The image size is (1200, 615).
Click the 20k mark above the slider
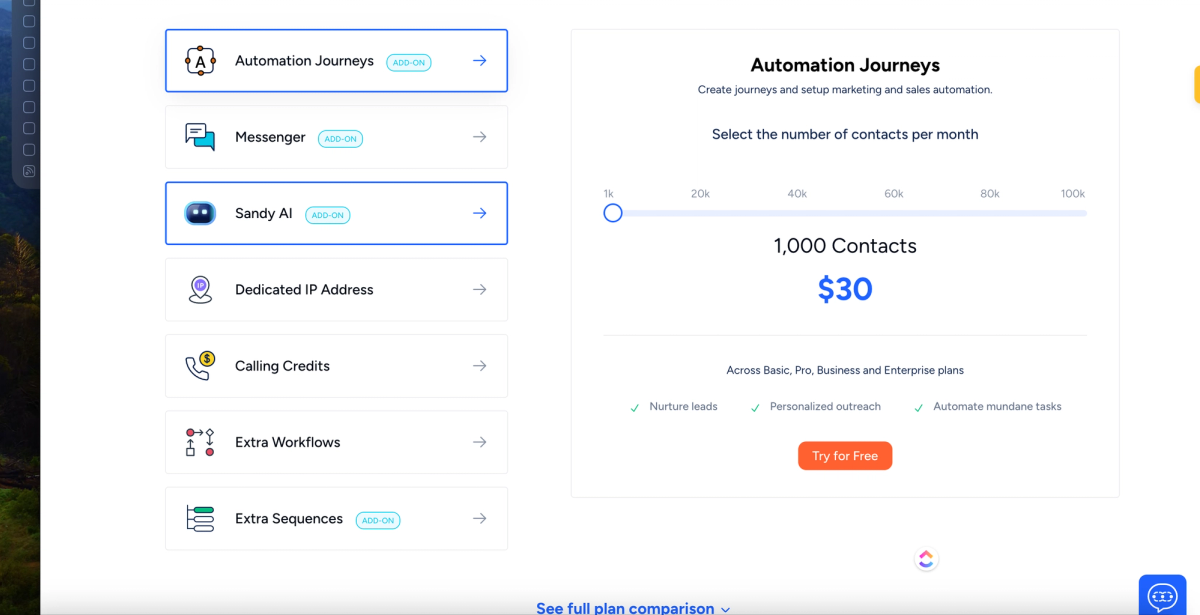(700, 194)
